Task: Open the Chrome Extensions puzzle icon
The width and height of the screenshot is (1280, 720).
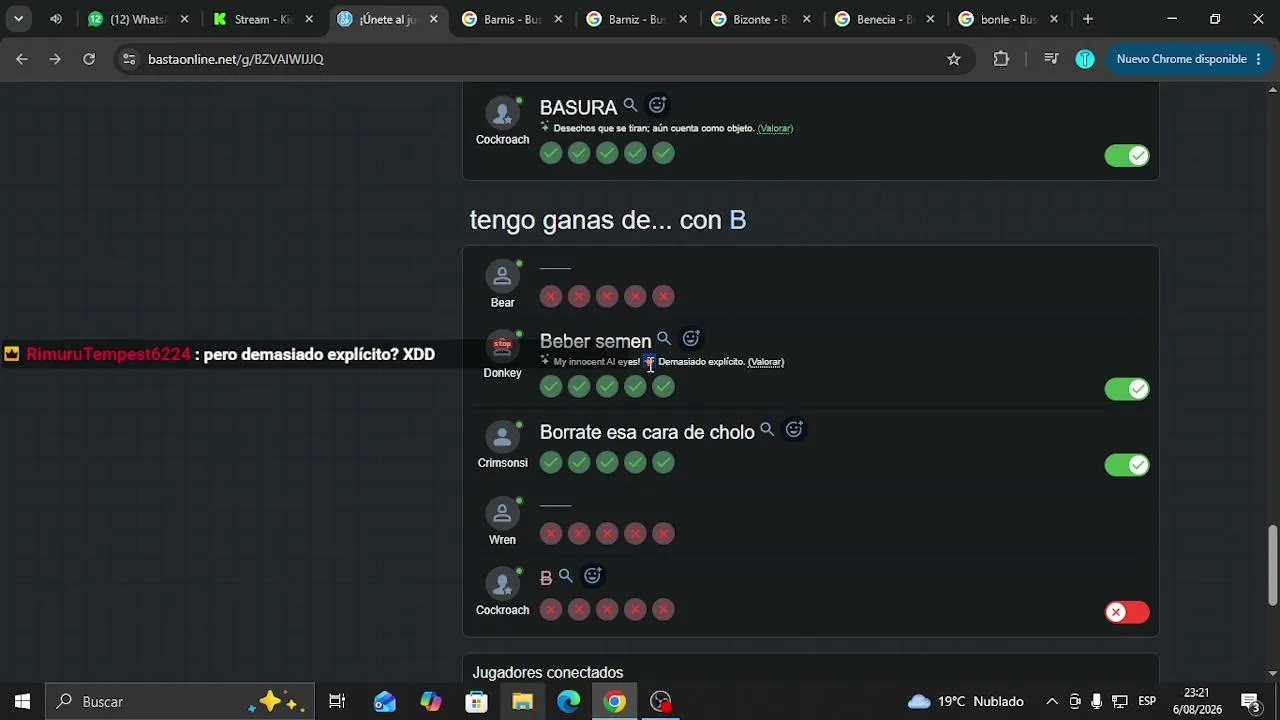Action: pyautogui.click(x=1001, y=59)
